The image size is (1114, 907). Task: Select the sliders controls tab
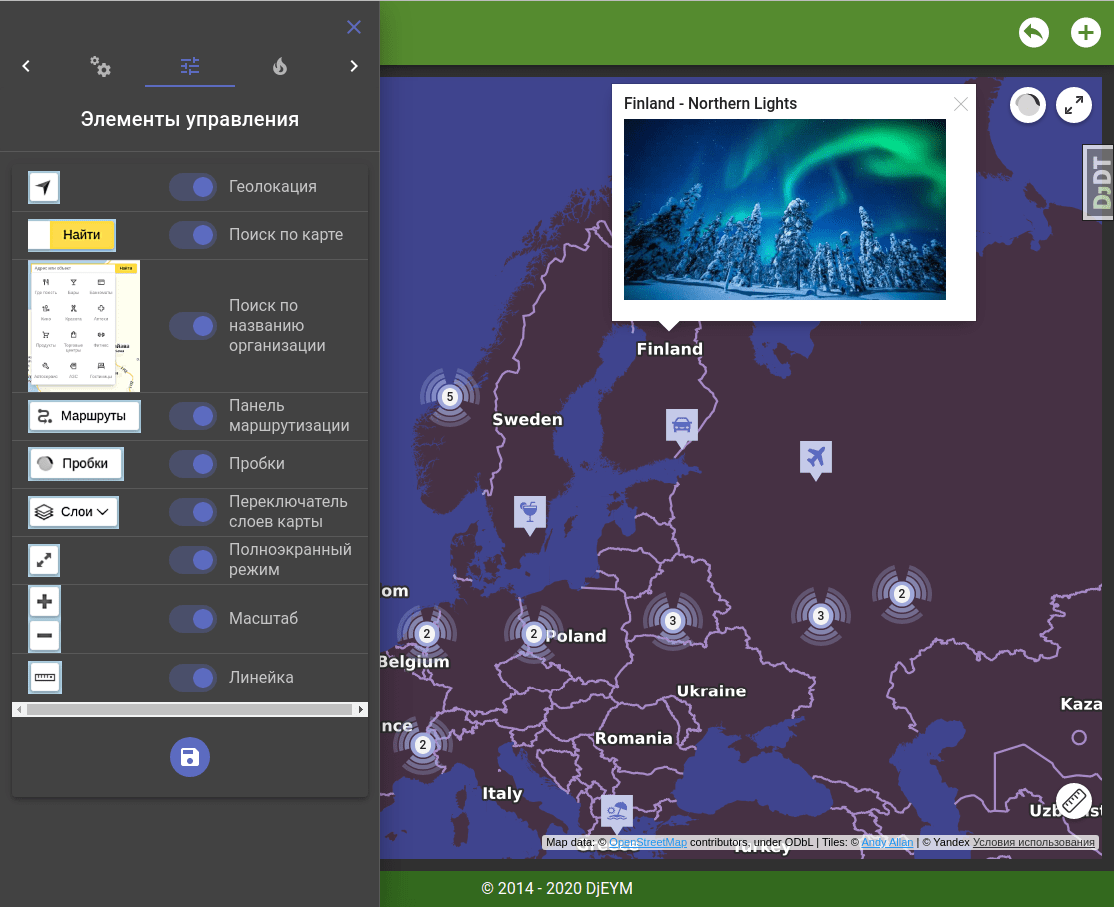[x=190, y=66]
